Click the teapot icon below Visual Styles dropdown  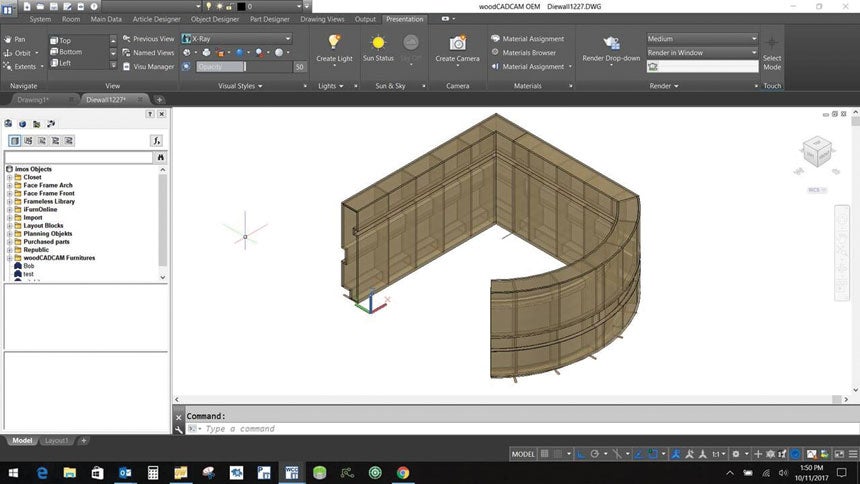206,53
